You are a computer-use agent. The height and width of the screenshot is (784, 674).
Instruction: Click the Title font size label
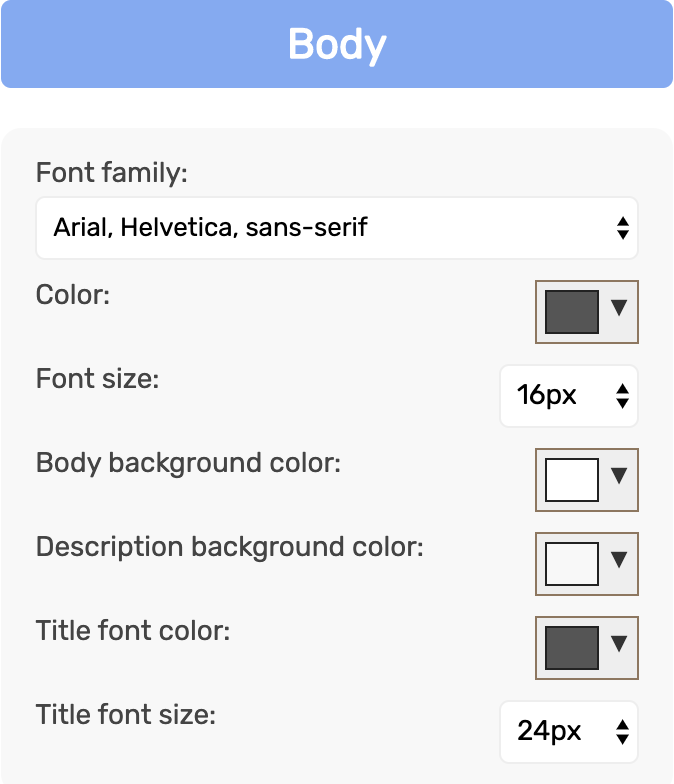click(x=126, y=714)
